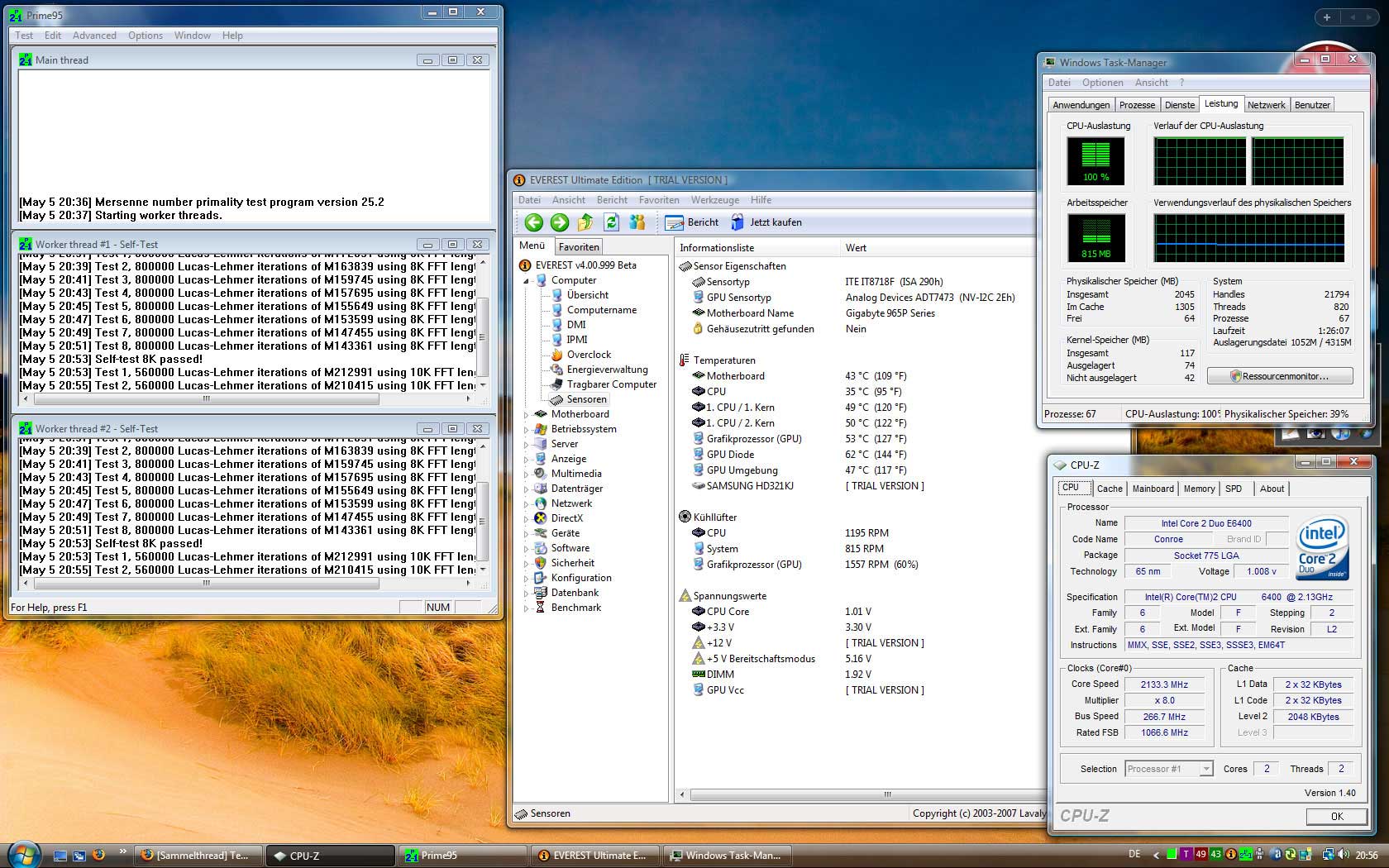Switch to the Prozesse tab in Task-Manager
The width and height of the screenshot is (1389, 868).
point(1137,105)
